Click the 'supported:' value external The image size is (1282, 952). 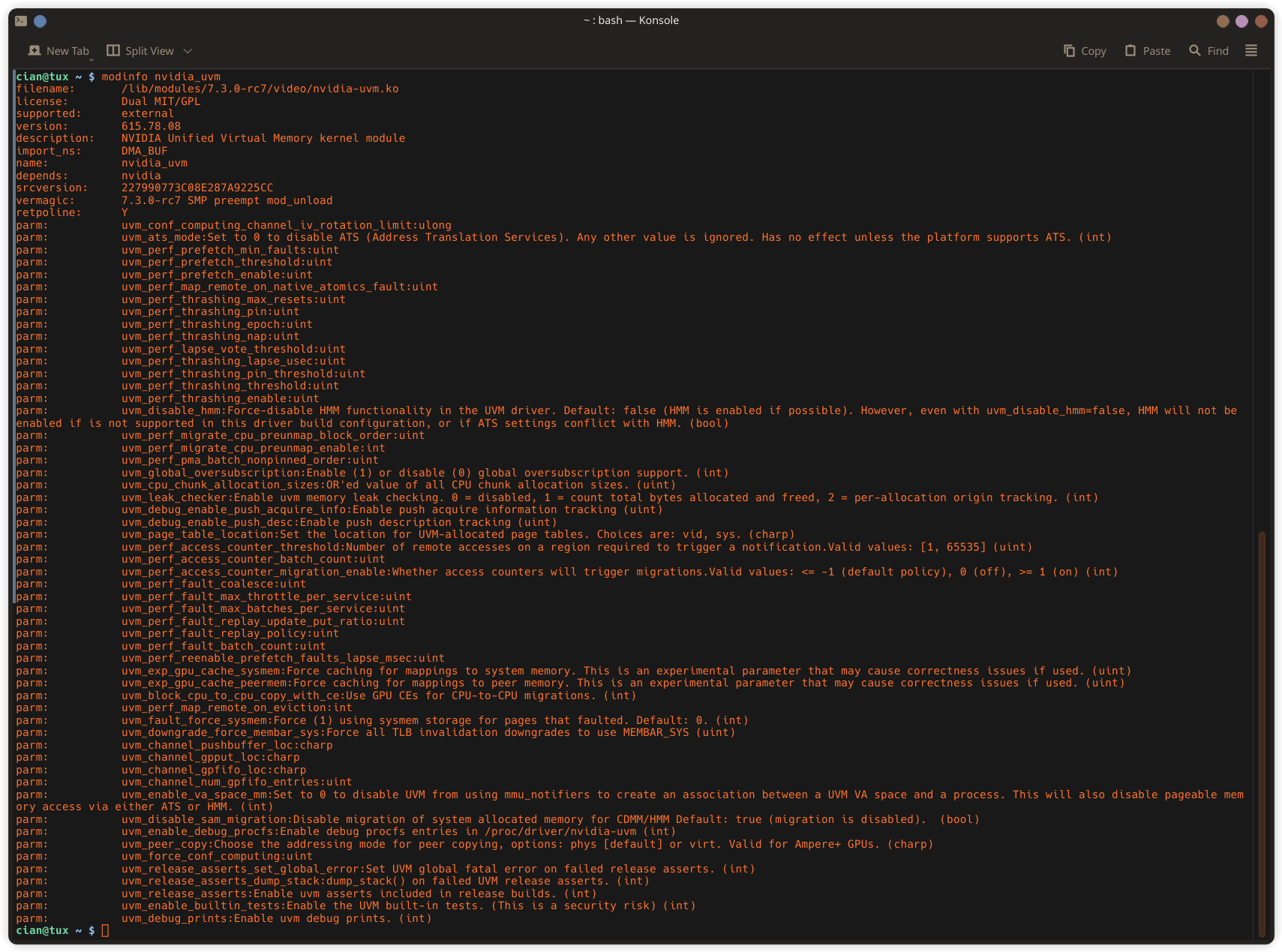[148, 113]
